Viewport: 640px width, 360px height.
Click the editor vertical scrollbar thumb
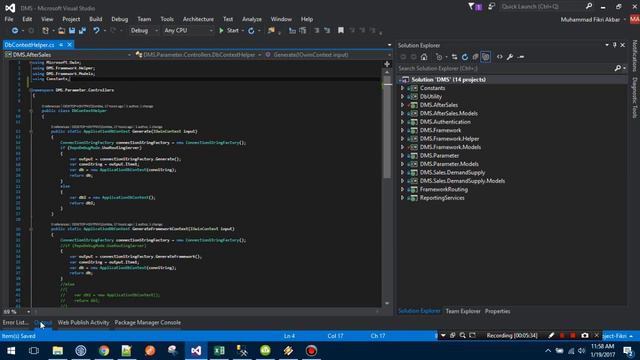(387, 127)
